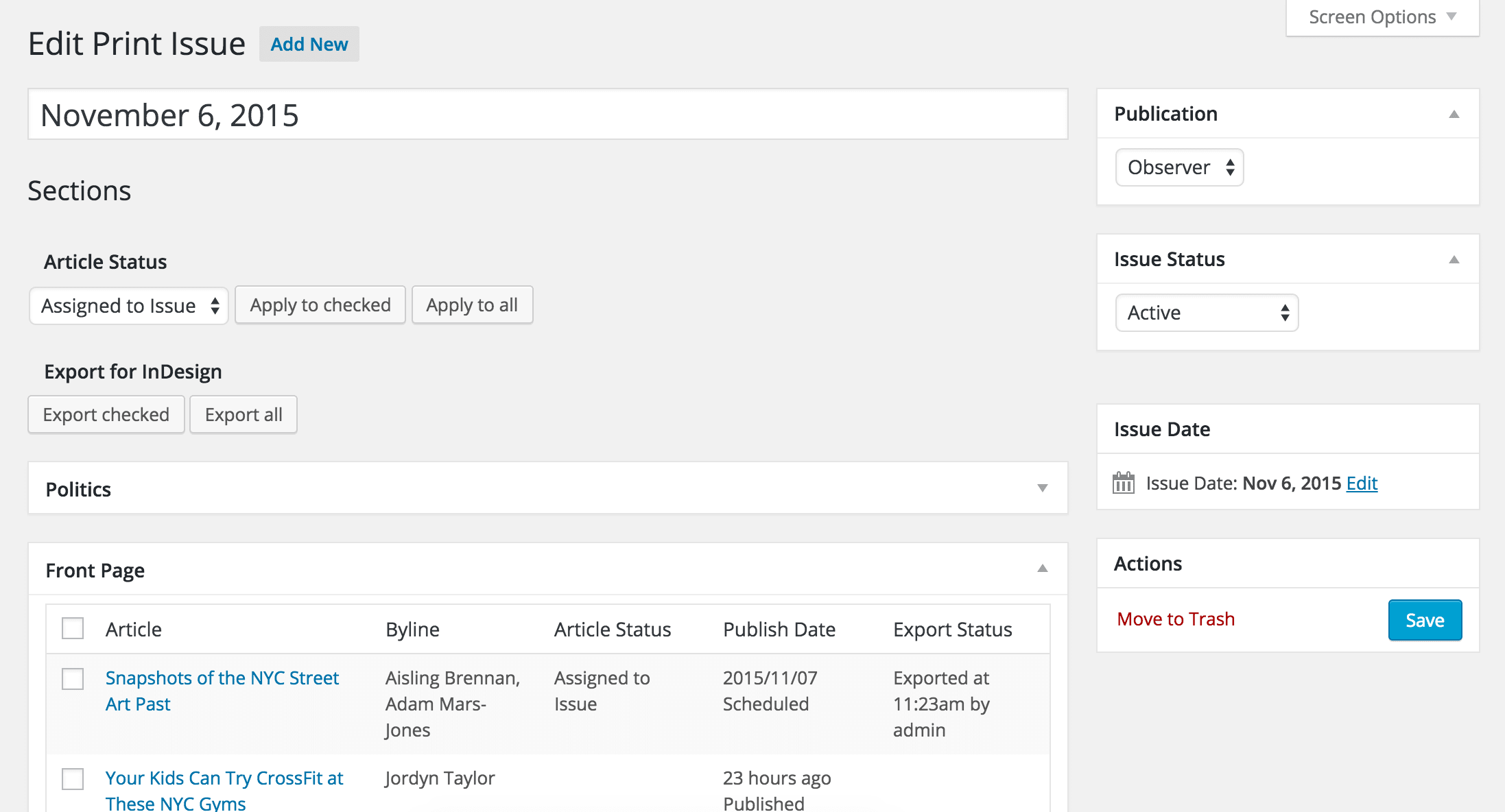Viewport: 1505px width, 812px height.
Task: Click the Article Status column header
Action: click(613, 629)
